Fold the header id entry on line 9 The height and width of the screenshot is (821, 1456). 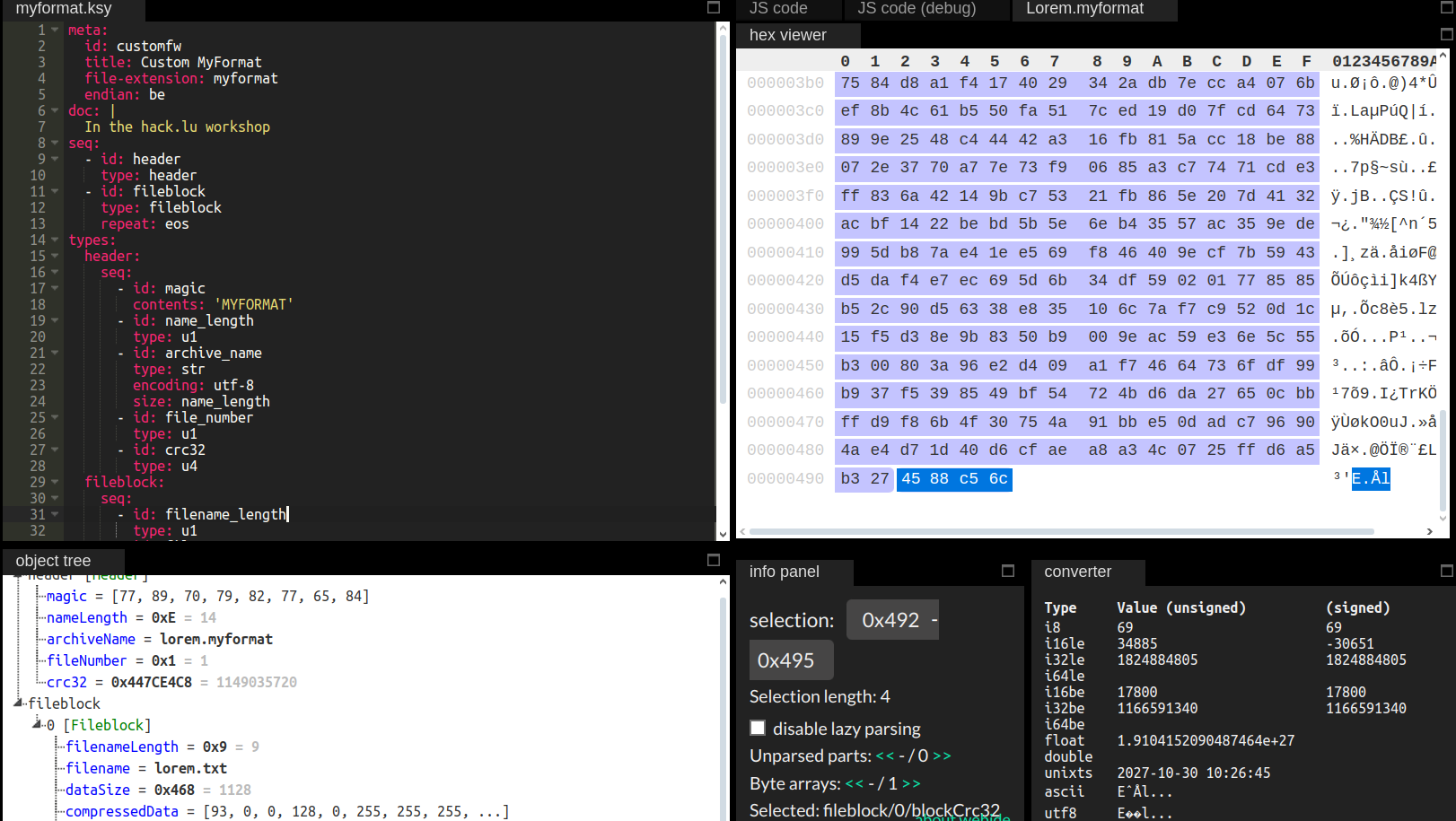pos(55,159)
